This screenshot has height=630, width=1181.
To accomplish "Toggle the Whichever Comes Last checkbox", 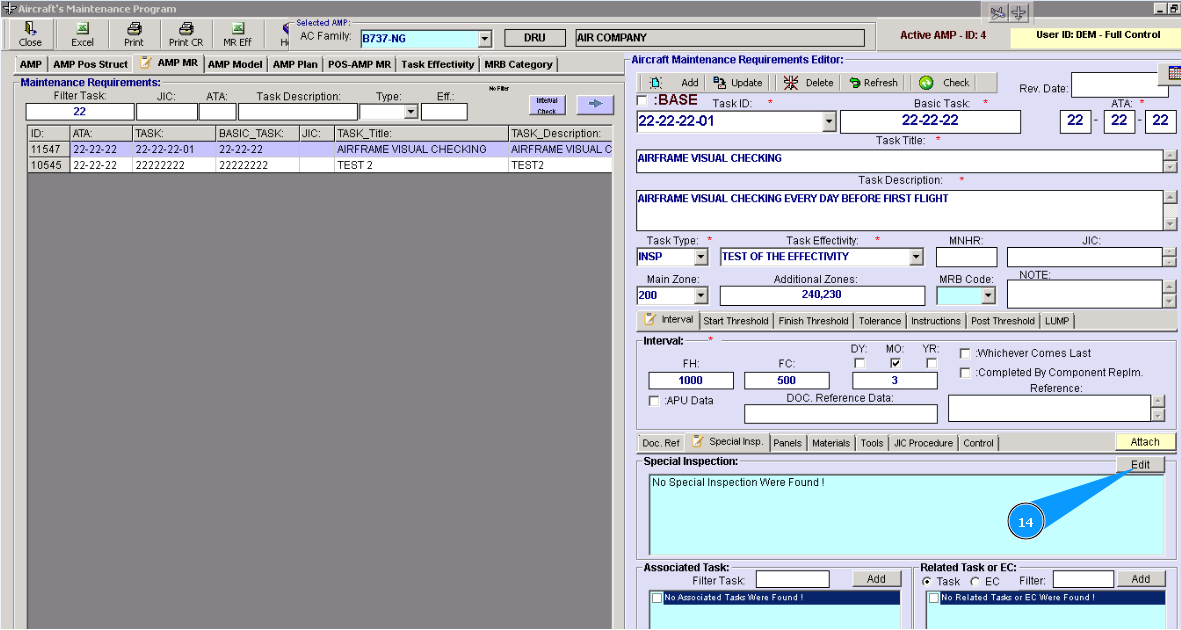I will pyautogui.click(x=965, y=353).
